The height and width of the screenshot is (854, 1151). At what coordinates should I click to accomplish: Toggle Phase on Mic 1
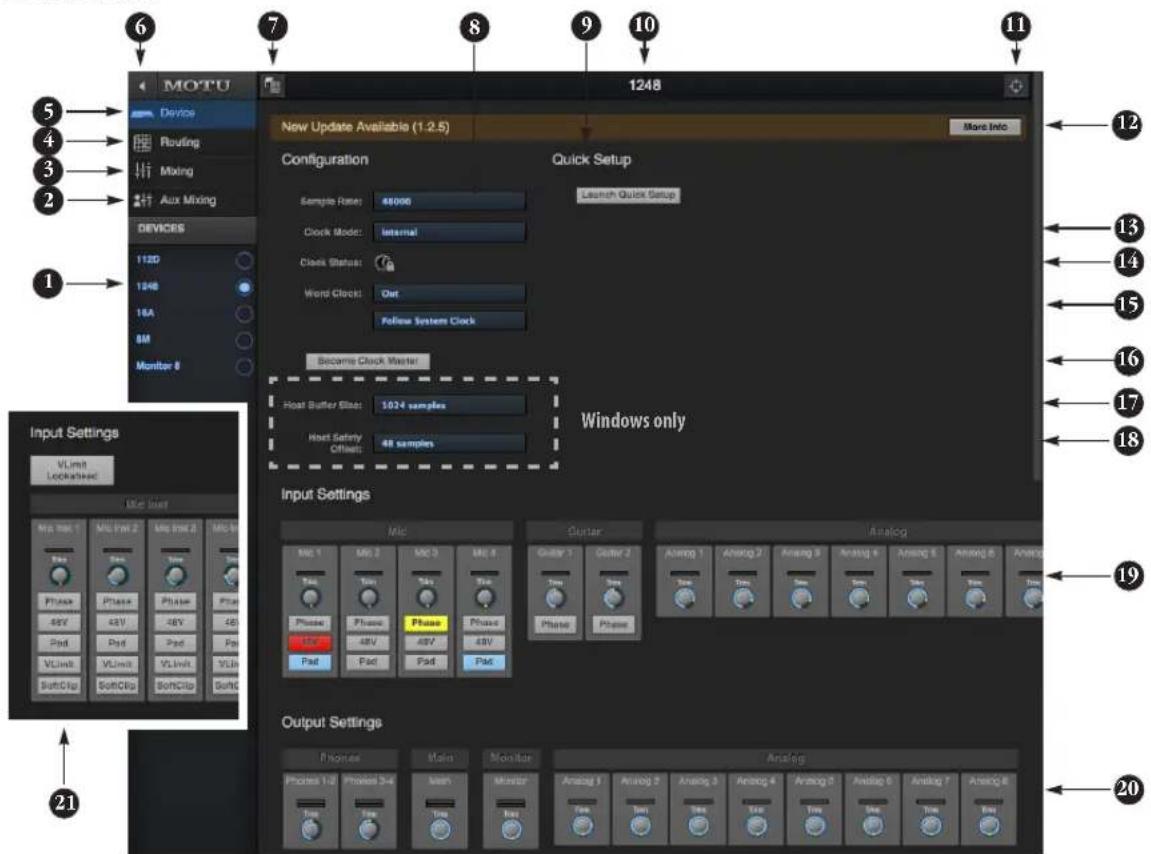310,623
